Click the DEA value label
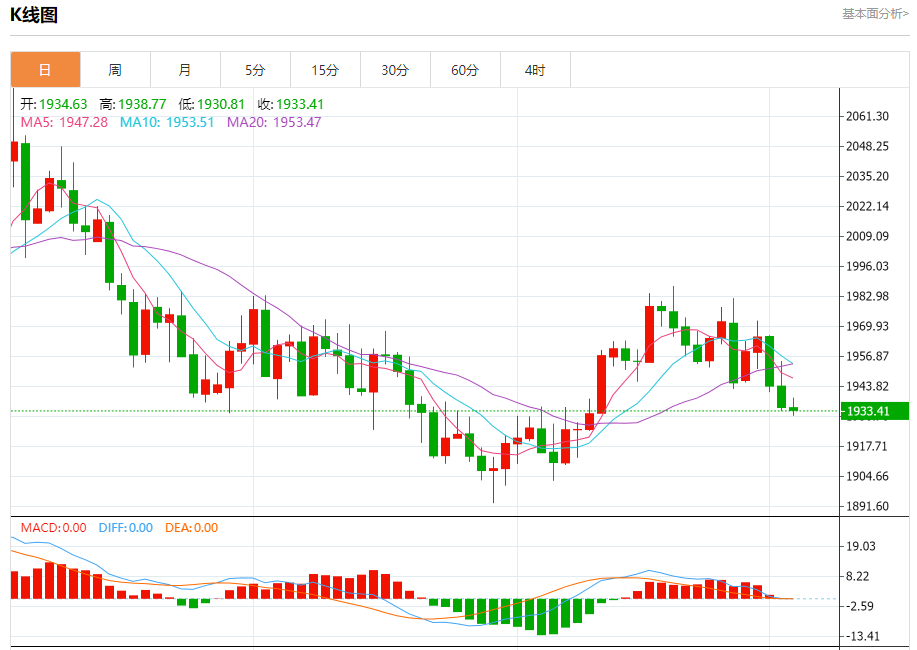The width and height of the screenshot is (917, 650). coord(191,528)
